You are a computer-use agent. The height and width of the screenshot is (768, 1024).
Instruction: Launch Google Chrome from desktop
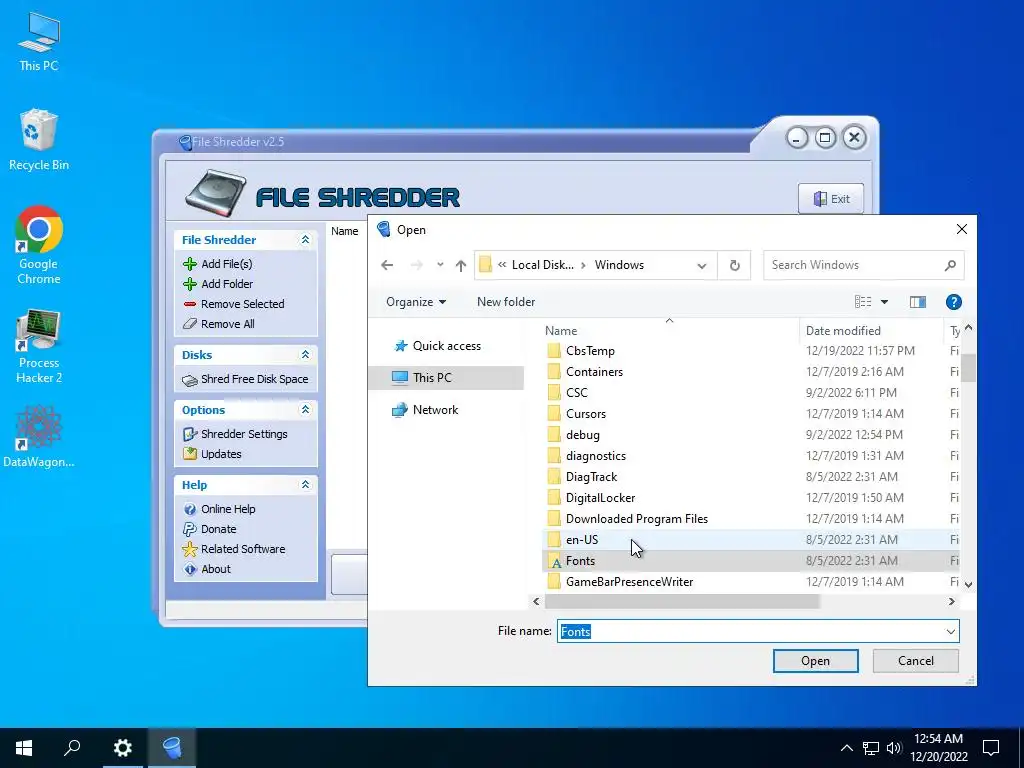39,246
